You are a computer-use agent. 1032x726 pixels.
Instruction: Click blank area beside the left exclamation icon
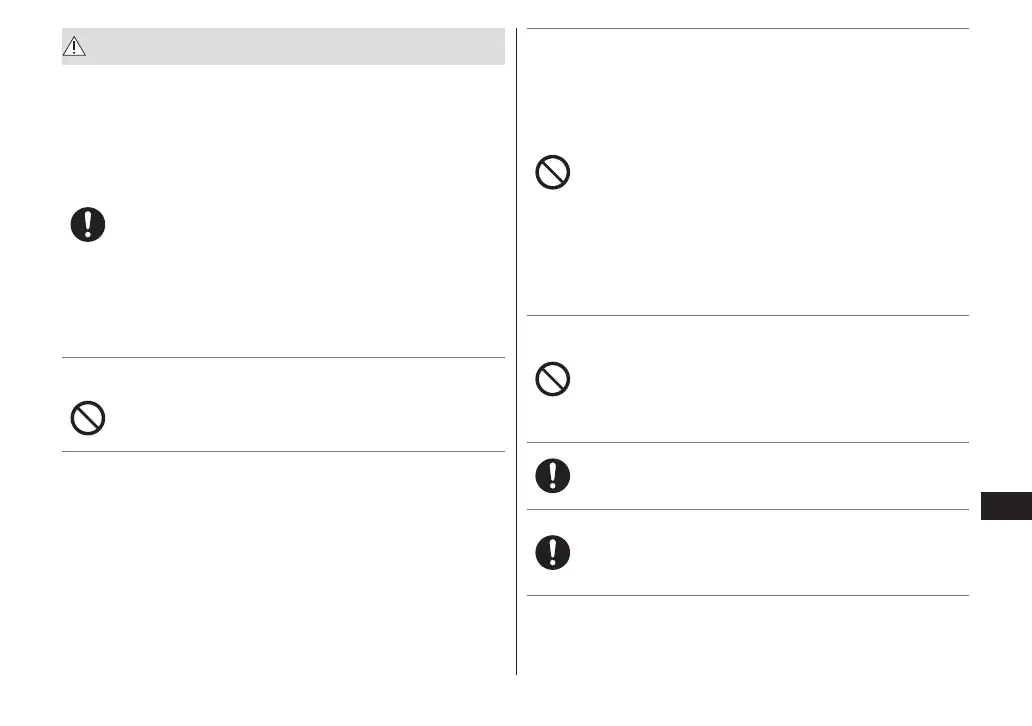[x=300, y=225]
